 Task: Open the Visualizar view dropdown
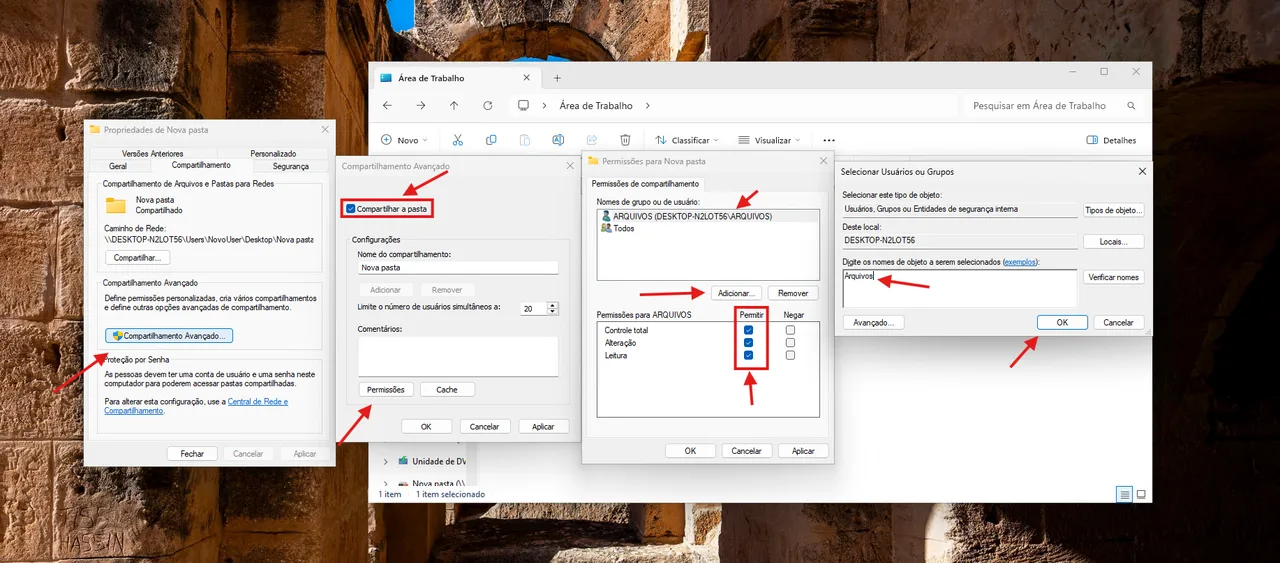[x=769, y=140]
